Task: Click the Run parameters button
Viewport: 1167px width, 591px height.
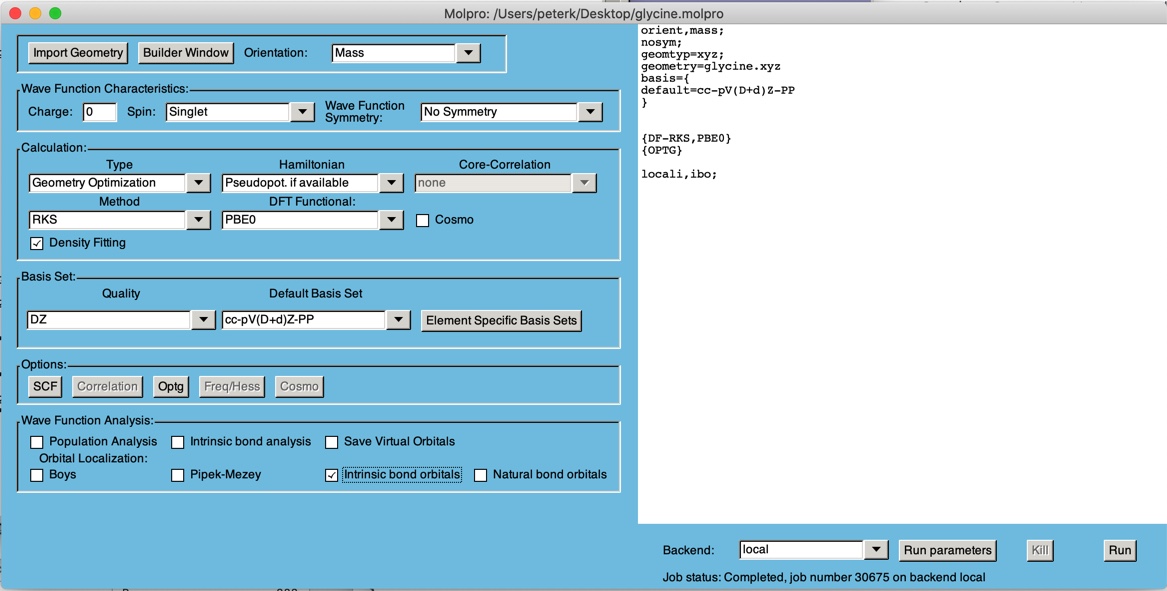Action: 947,550
